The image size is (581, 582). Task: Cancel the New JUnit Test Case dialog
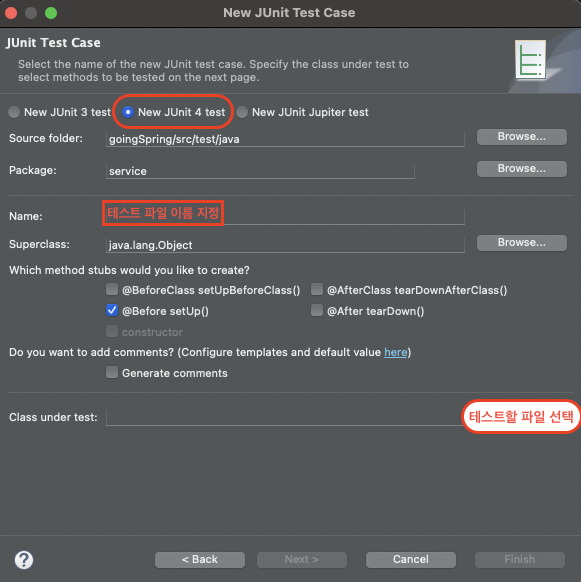coord(411,560)
